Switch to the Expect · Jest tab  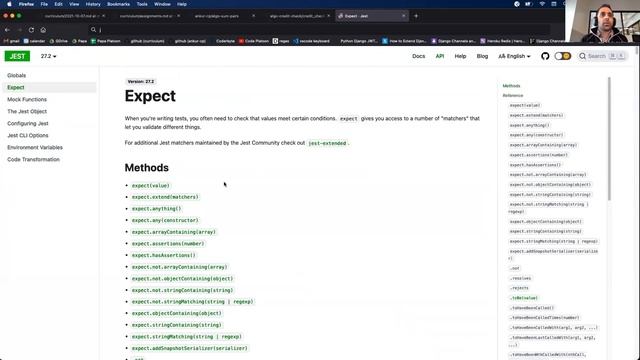click(371, 16)
